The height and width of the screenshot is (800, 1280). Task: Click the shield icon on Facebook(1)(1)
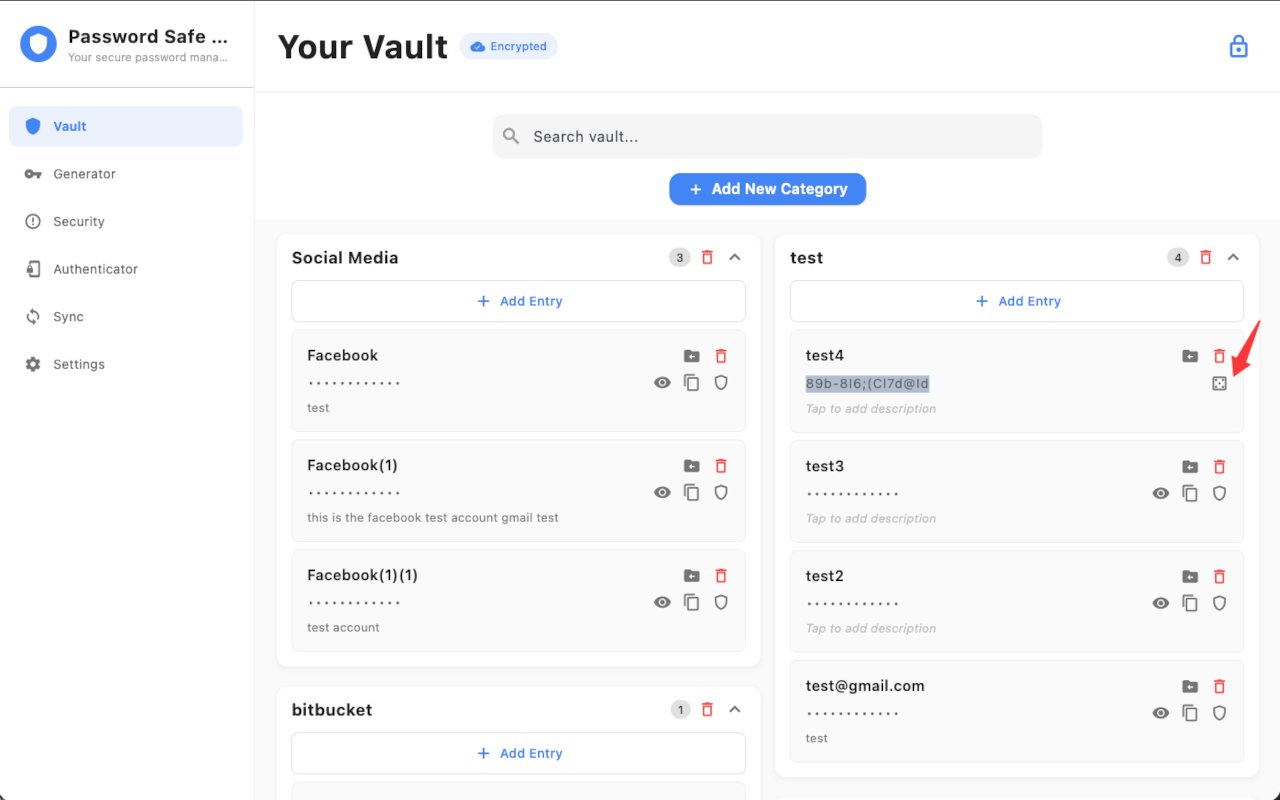coord(721,602)
